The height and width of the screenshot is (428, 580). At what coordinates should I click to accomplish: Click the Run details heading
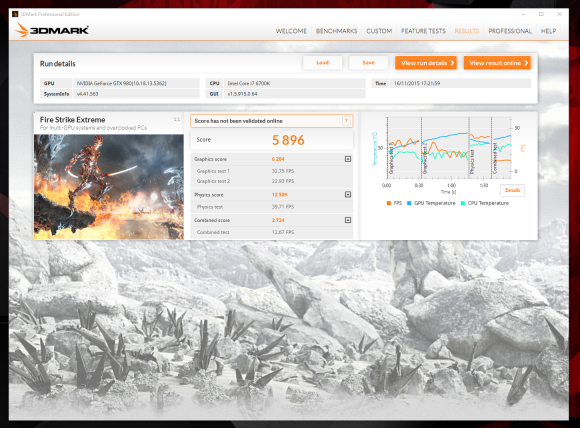tap(58, 64)
